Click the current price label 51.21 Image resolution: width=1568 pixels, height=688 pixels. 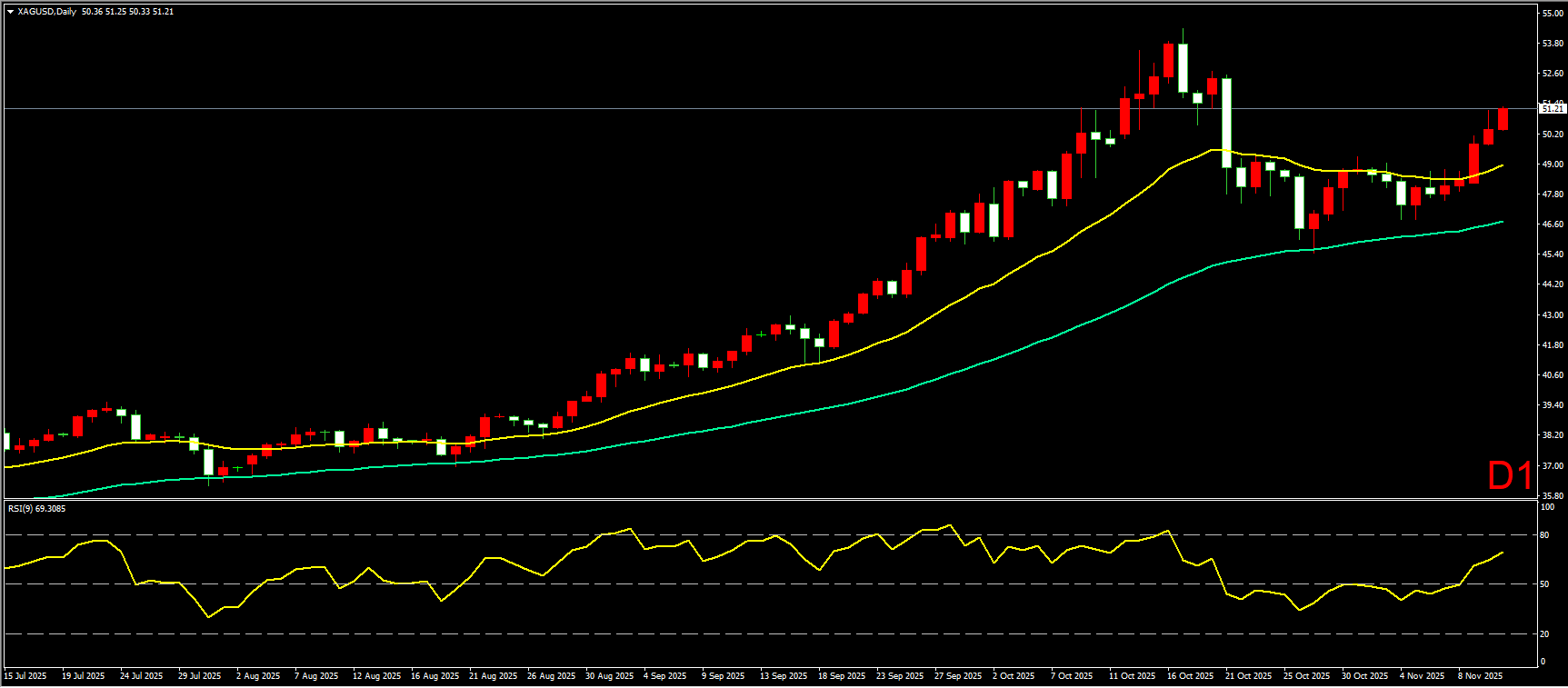pos(1553,109)
